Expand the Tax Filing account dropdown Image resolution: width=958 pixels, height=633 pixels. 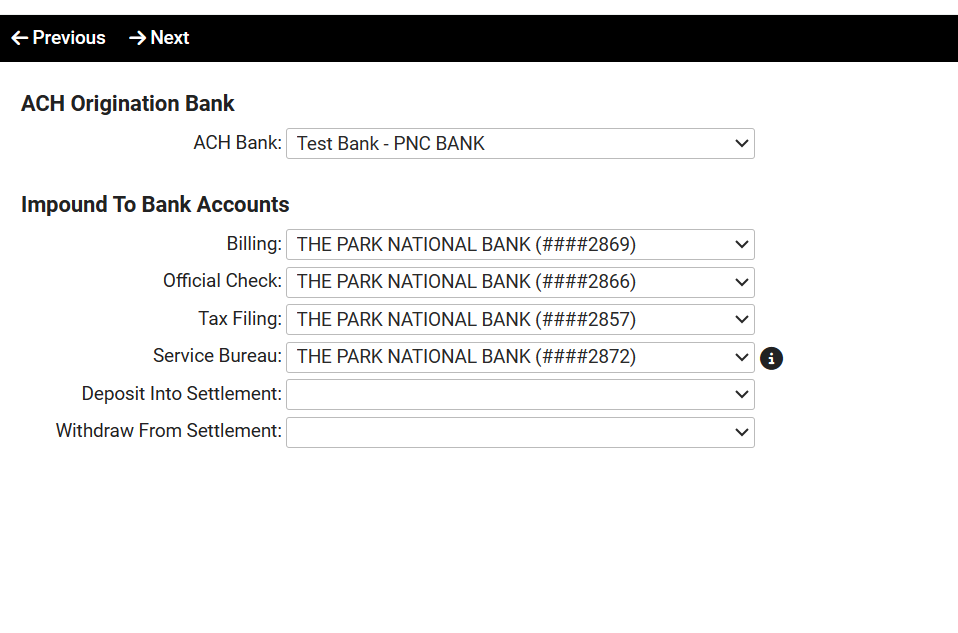tap(520, 320)
